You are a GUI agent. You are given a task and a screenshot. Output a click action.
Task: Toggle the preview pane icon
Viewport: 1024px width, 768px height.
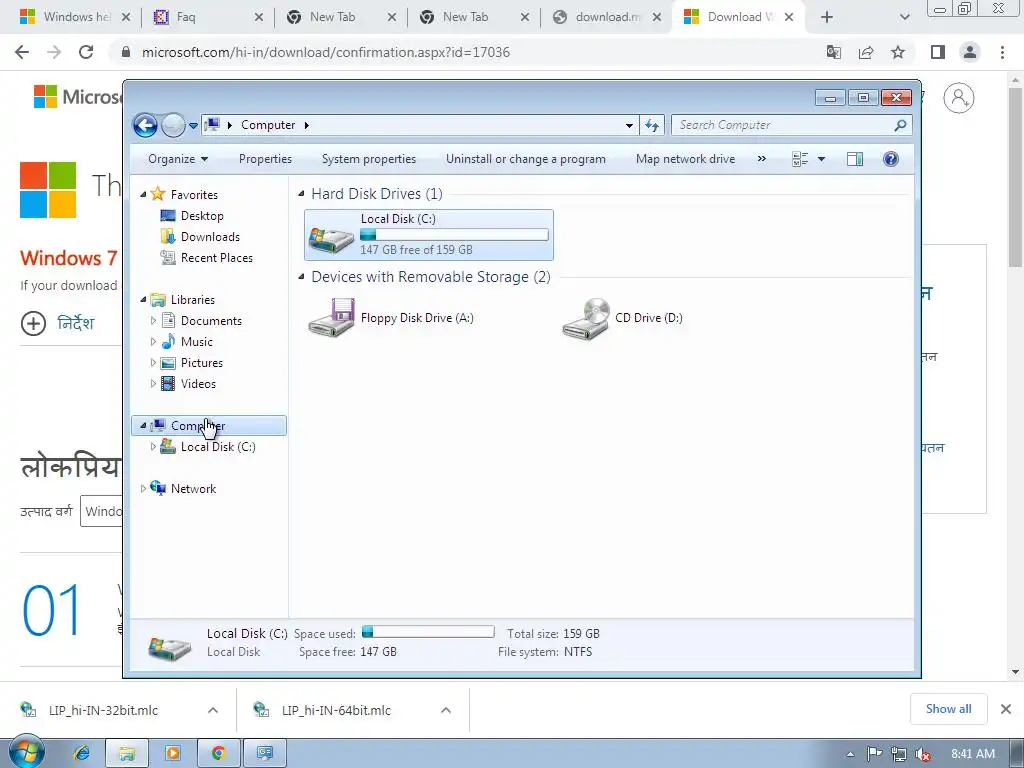855,159
